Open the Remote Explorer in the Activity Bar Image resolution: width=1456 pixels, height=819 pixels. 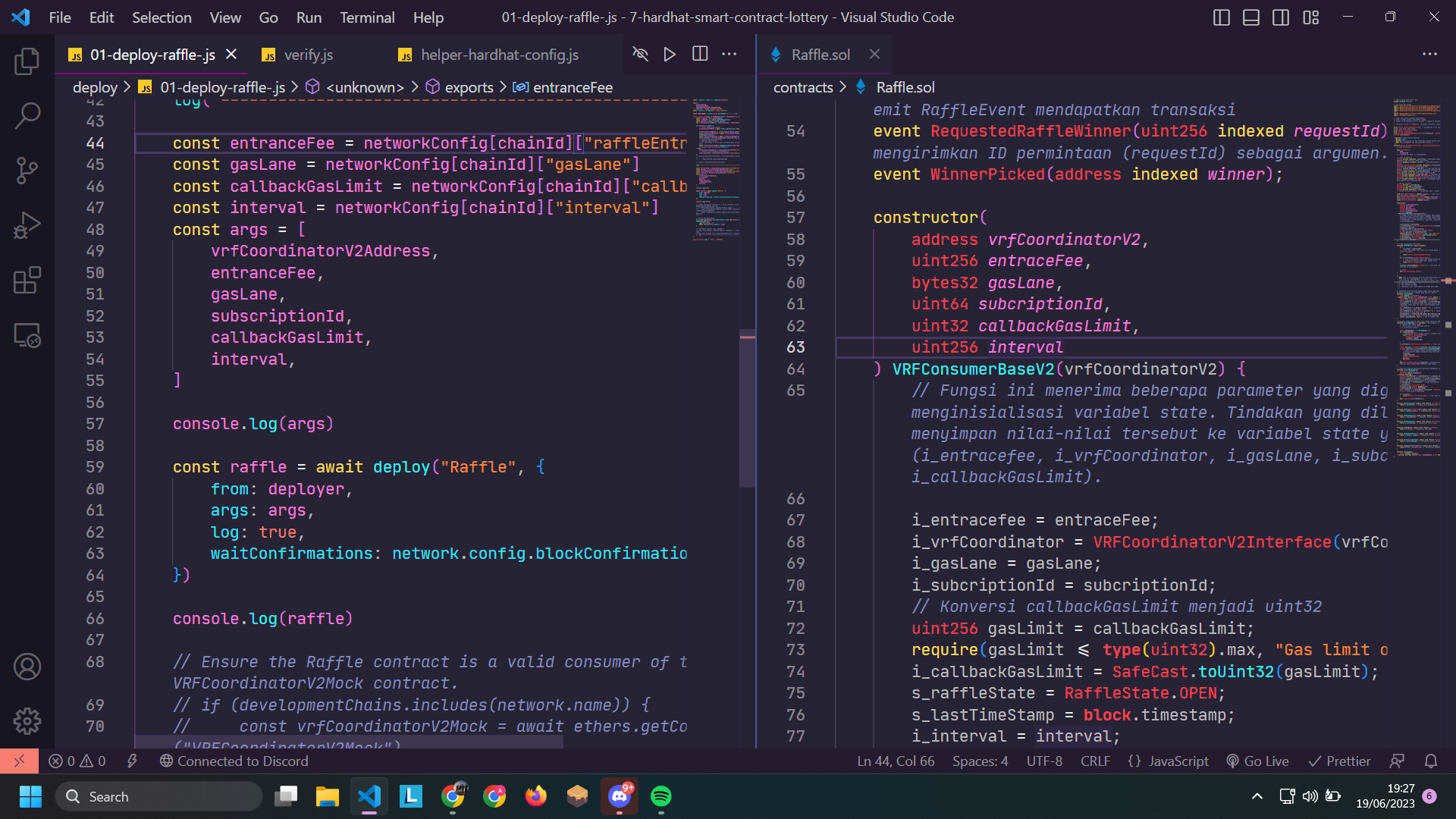click(27, 335)
